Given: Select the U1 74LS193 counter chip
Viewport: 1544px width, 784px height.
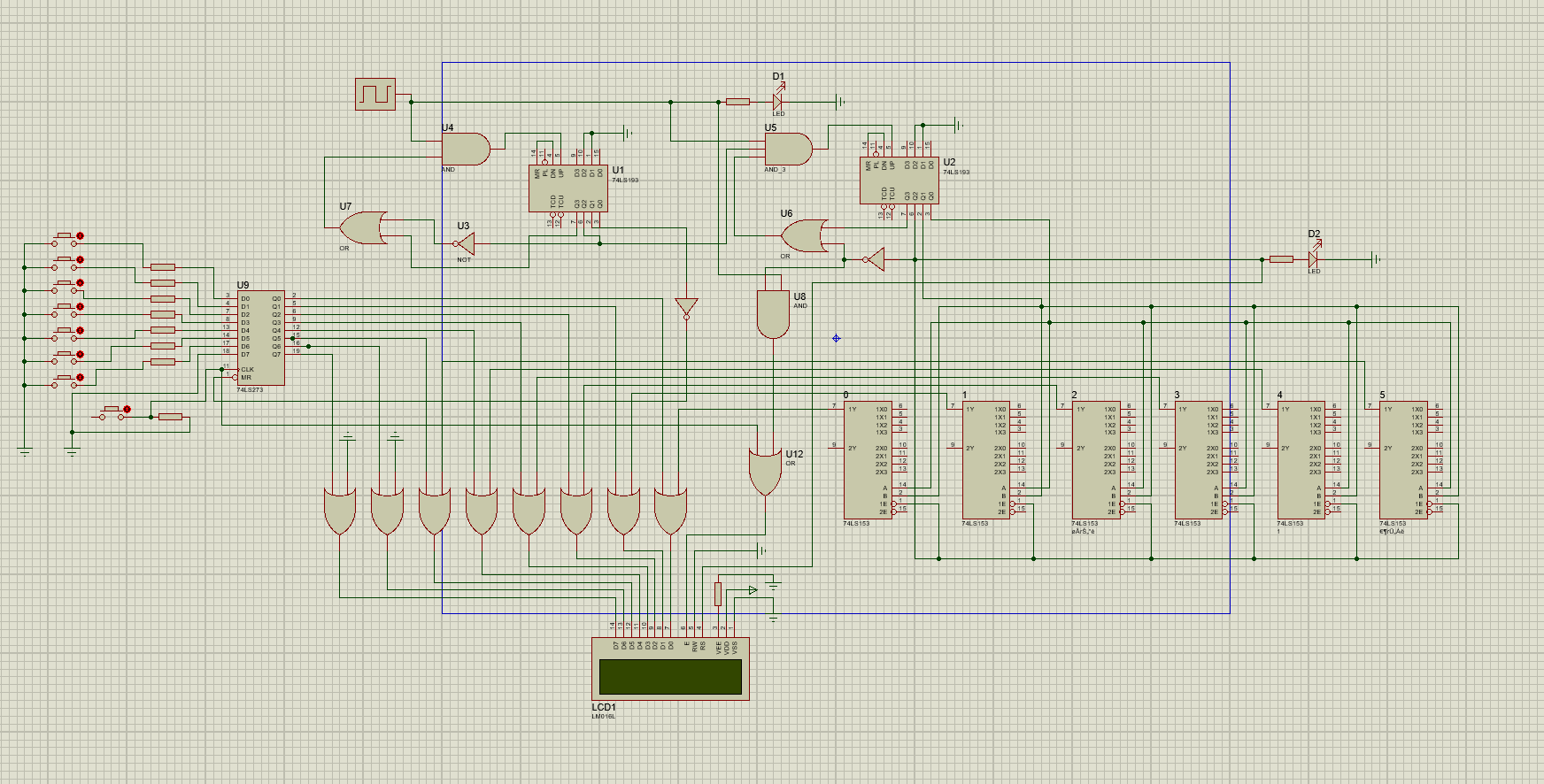Looking at the screenshot, I should click(x=567, y=188).
